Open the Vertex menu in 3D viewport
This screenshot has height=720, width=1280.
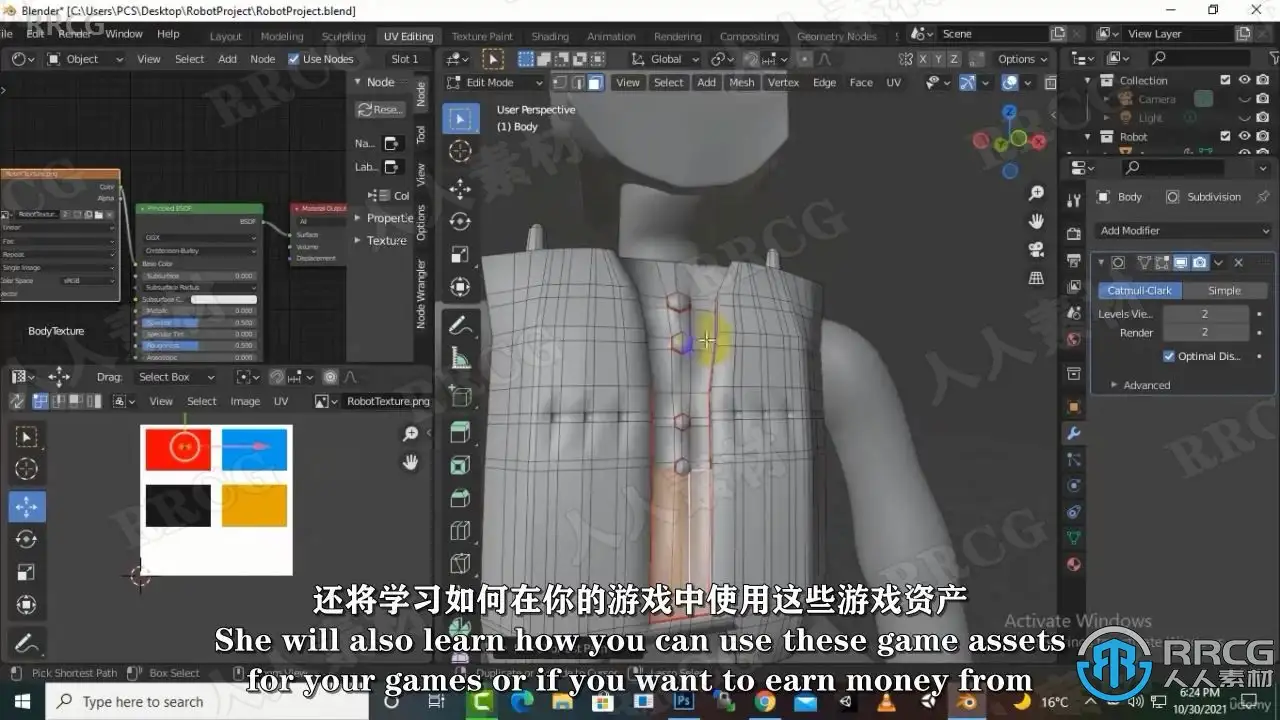coord(783,83)
